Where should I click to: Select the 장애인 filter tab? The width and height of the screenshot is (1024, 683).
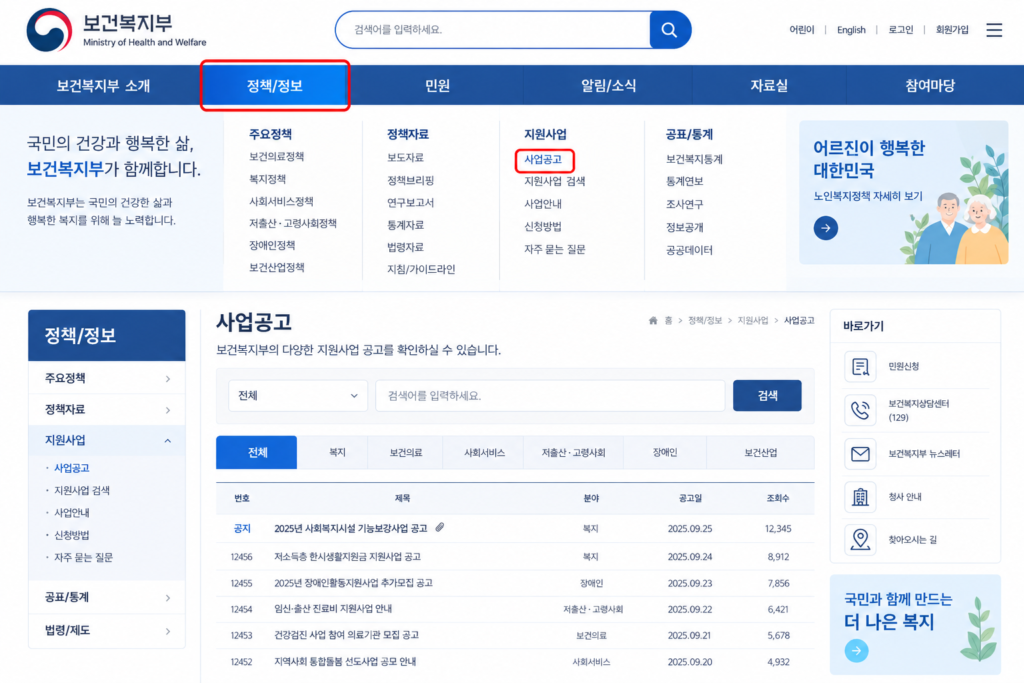(665, 453)
